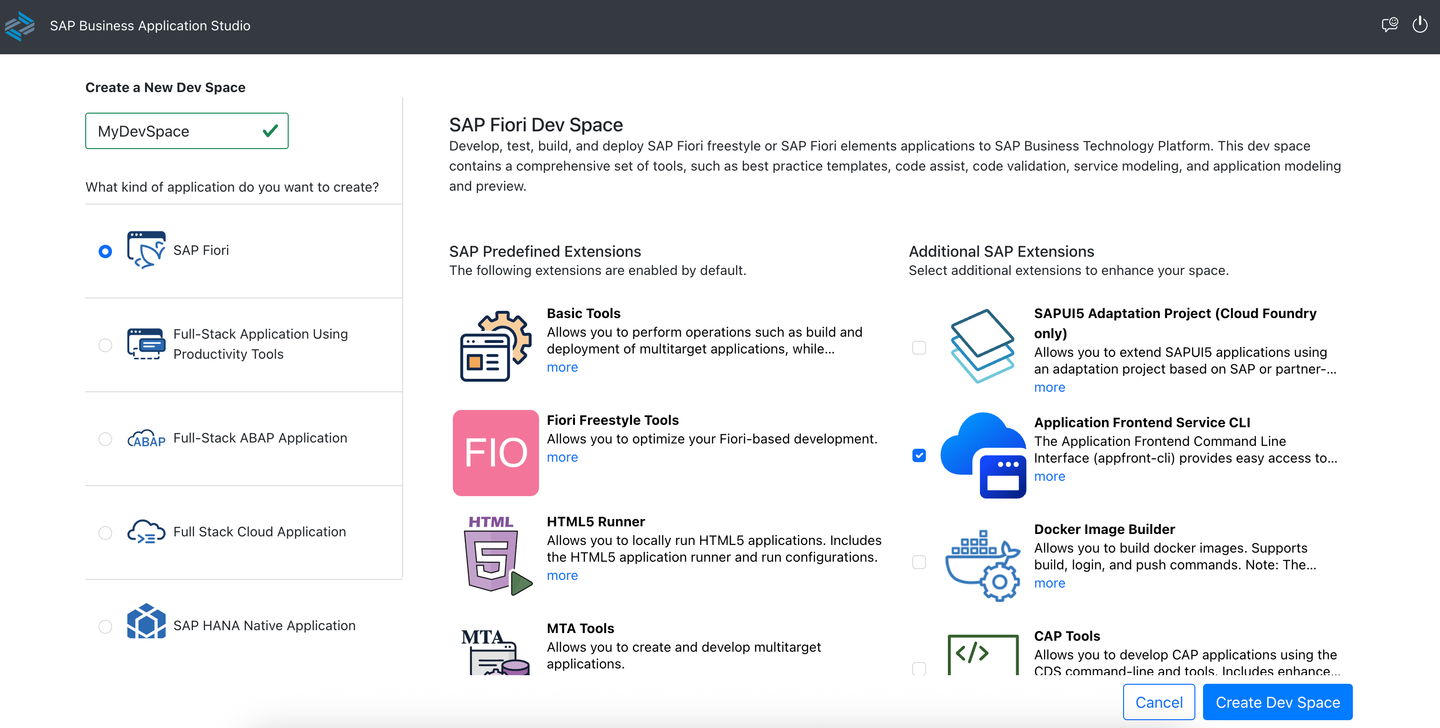Image resolution: width=1440 pixels, height=728 pixels.
Task: Click the MTA Tools title
Action: (x=581, y=629)
